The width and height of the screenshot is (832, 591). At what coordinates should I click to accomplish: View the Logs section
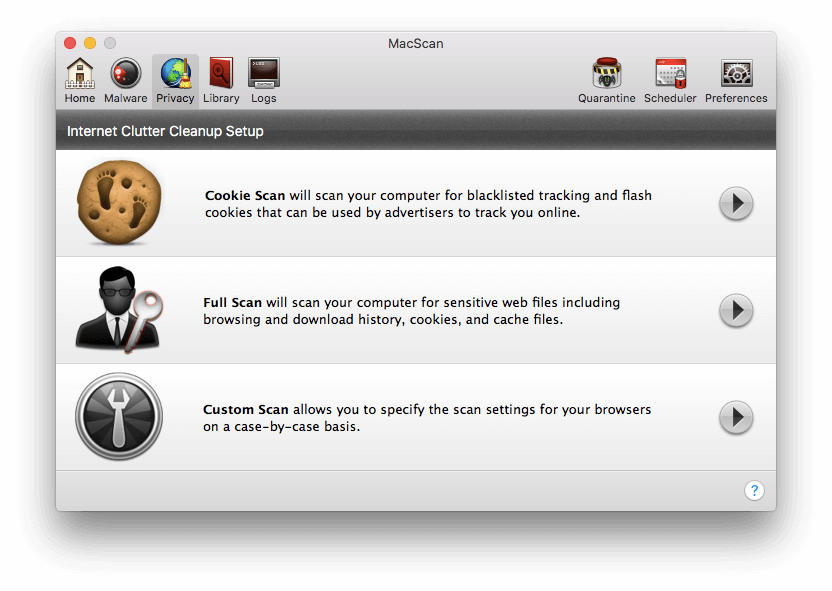pos(263,78)
